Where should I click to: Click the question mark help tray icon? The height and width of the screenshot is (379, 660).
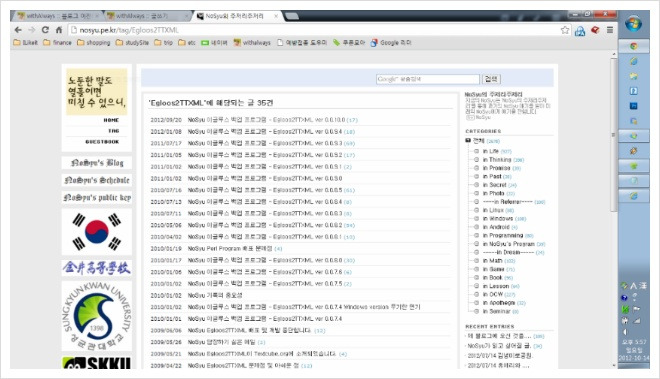click(624, 298)
